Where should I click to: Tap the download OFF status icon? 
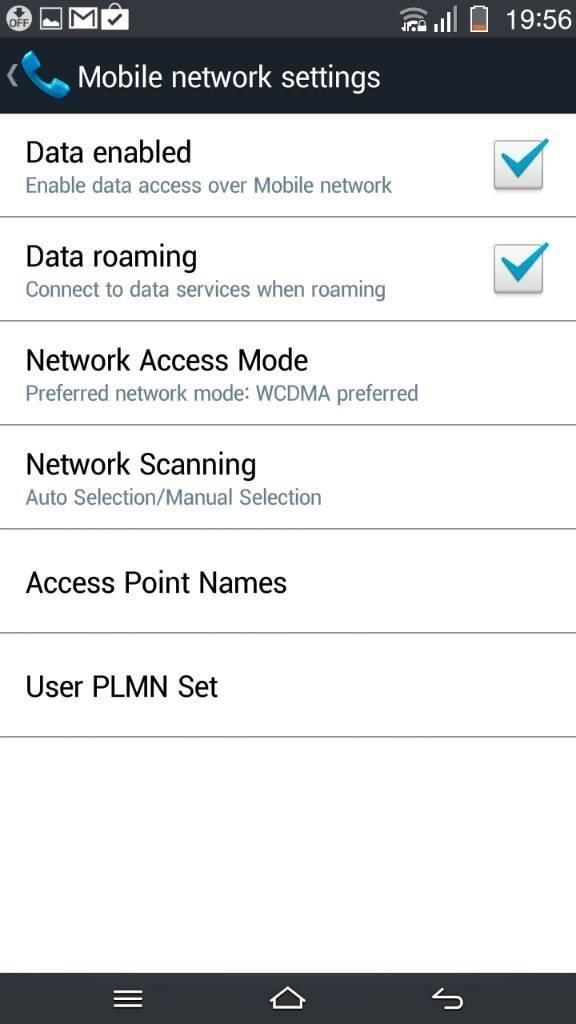click(19, 18)
